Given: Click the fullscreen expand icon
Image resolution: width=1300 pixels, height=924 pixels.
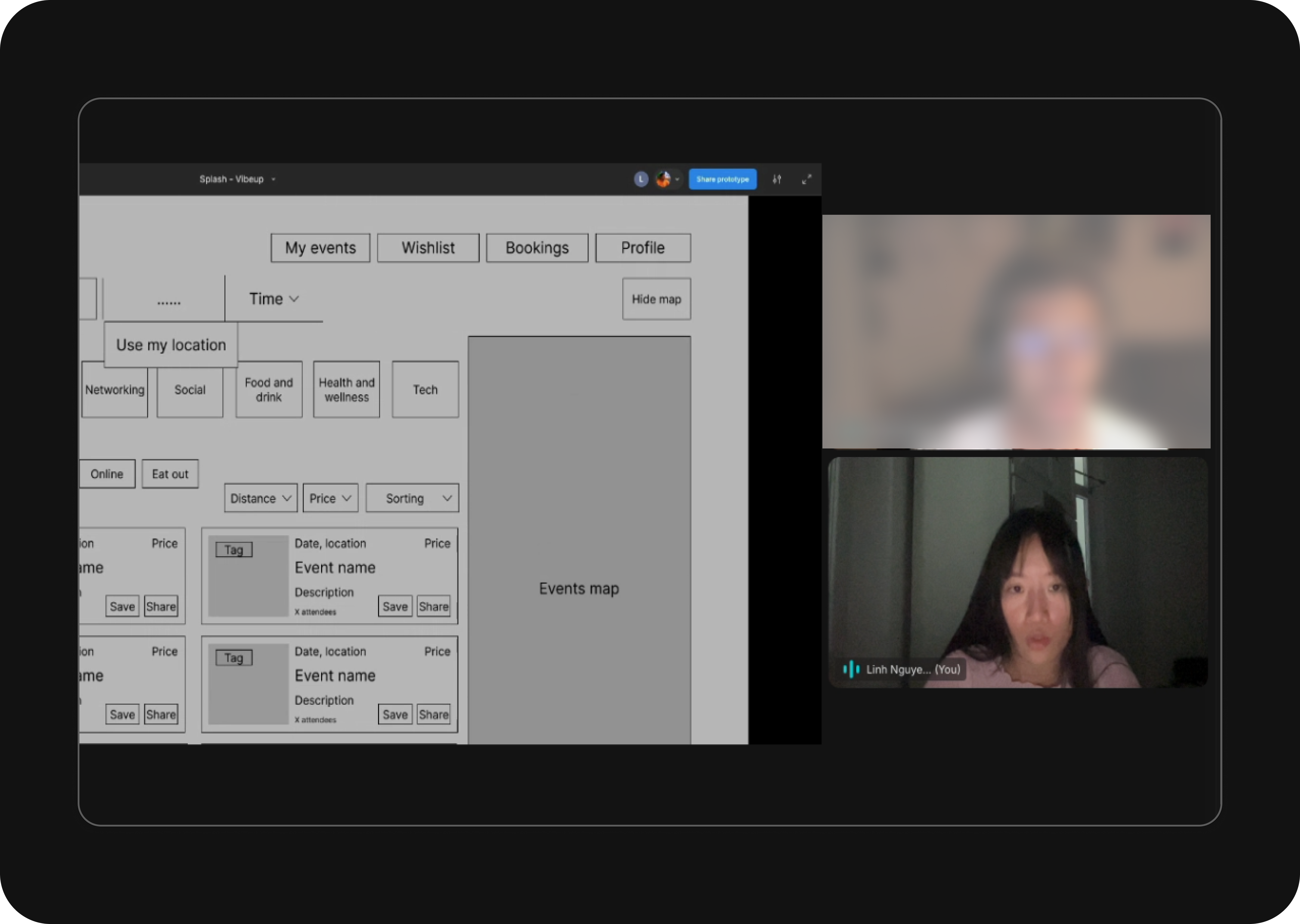Looking at the screenshot, I should coord(806,179).
